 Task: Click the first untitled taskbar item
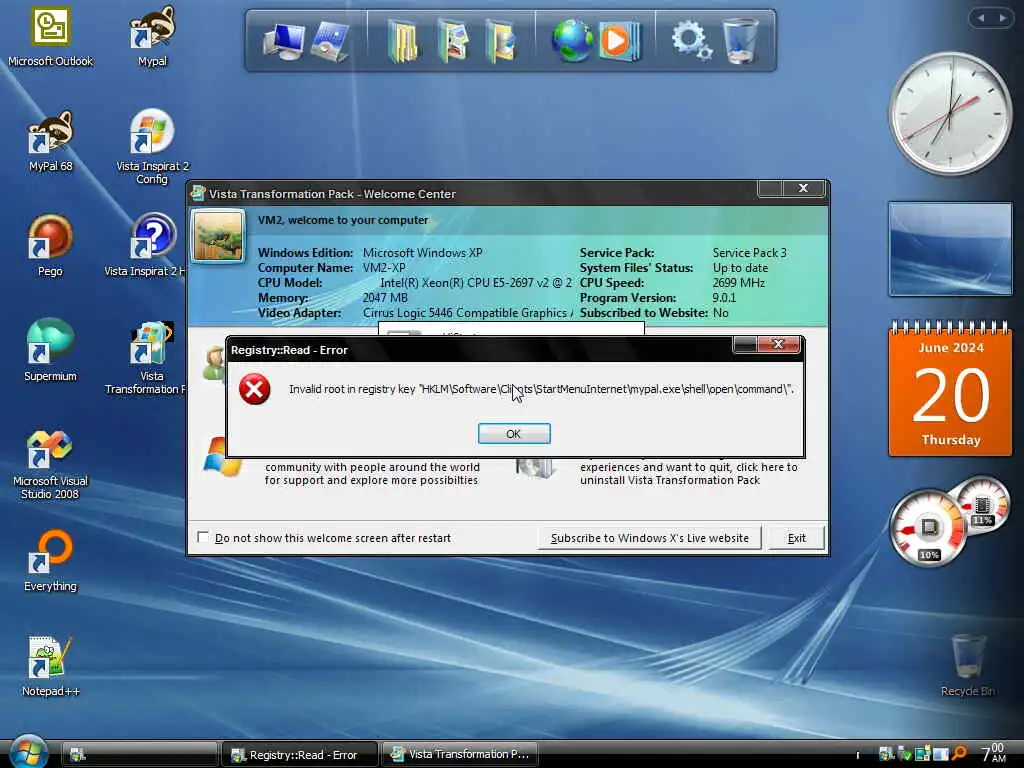[x=140, y=754]
